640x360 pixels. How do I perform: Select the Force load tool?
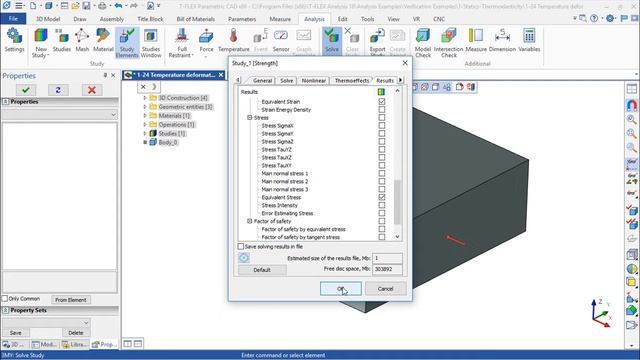(x=206, y=42)
